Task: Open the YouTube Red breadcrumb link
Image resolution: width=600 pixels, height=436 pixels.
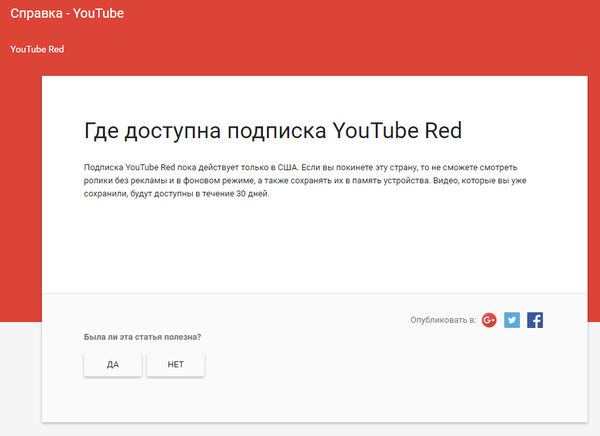Action: pyautogui.click(x=37, y=49)
